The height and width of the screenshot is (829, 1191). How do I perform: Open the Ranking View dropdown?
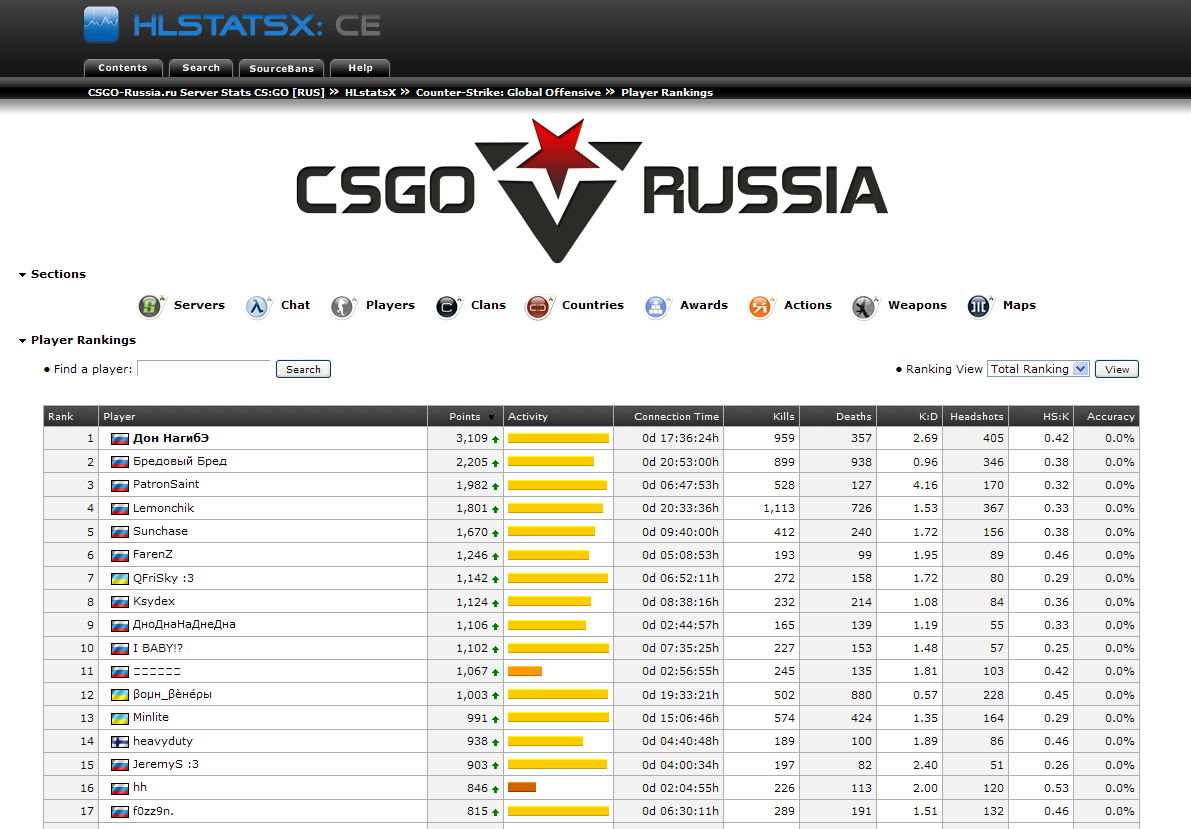1038,369
